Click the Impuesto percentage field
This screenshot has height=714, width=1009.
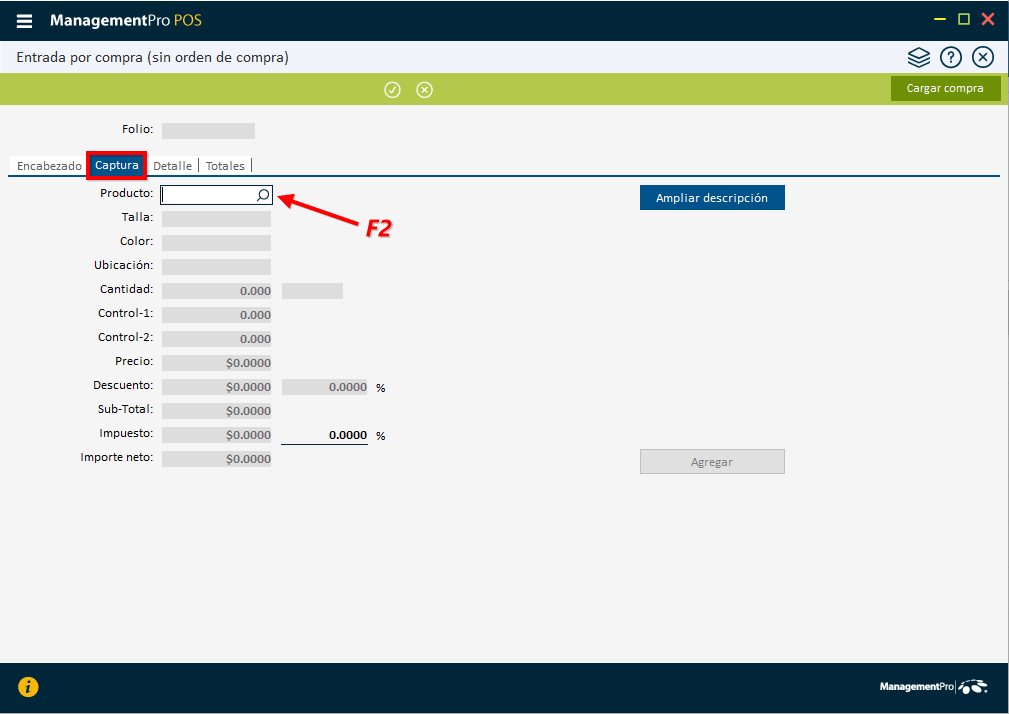(324, 435)
